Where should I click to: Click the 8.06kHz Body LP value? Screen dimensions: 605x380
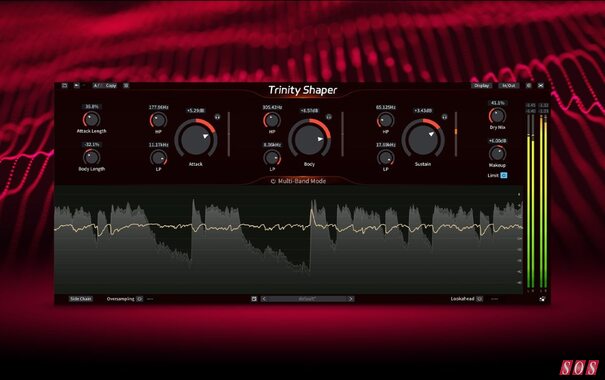coord(272,145)
